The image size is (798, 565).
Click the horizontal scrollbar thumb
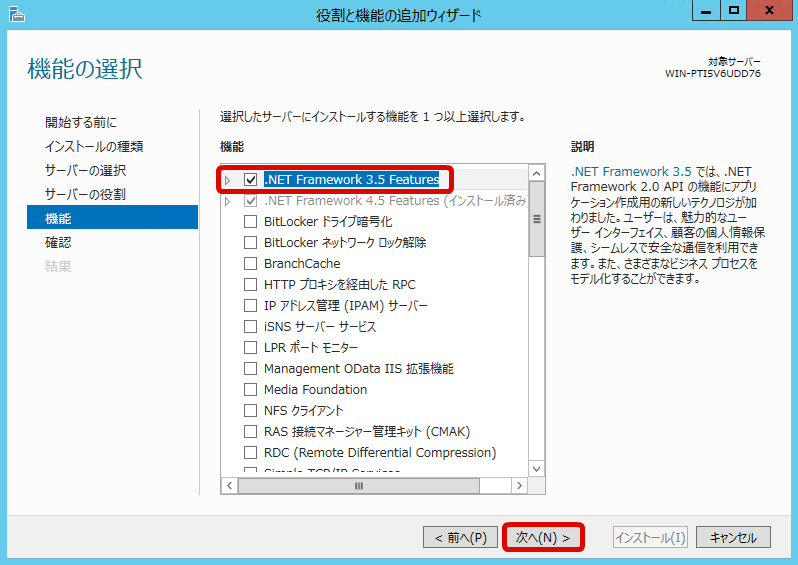tap(359, 486)
